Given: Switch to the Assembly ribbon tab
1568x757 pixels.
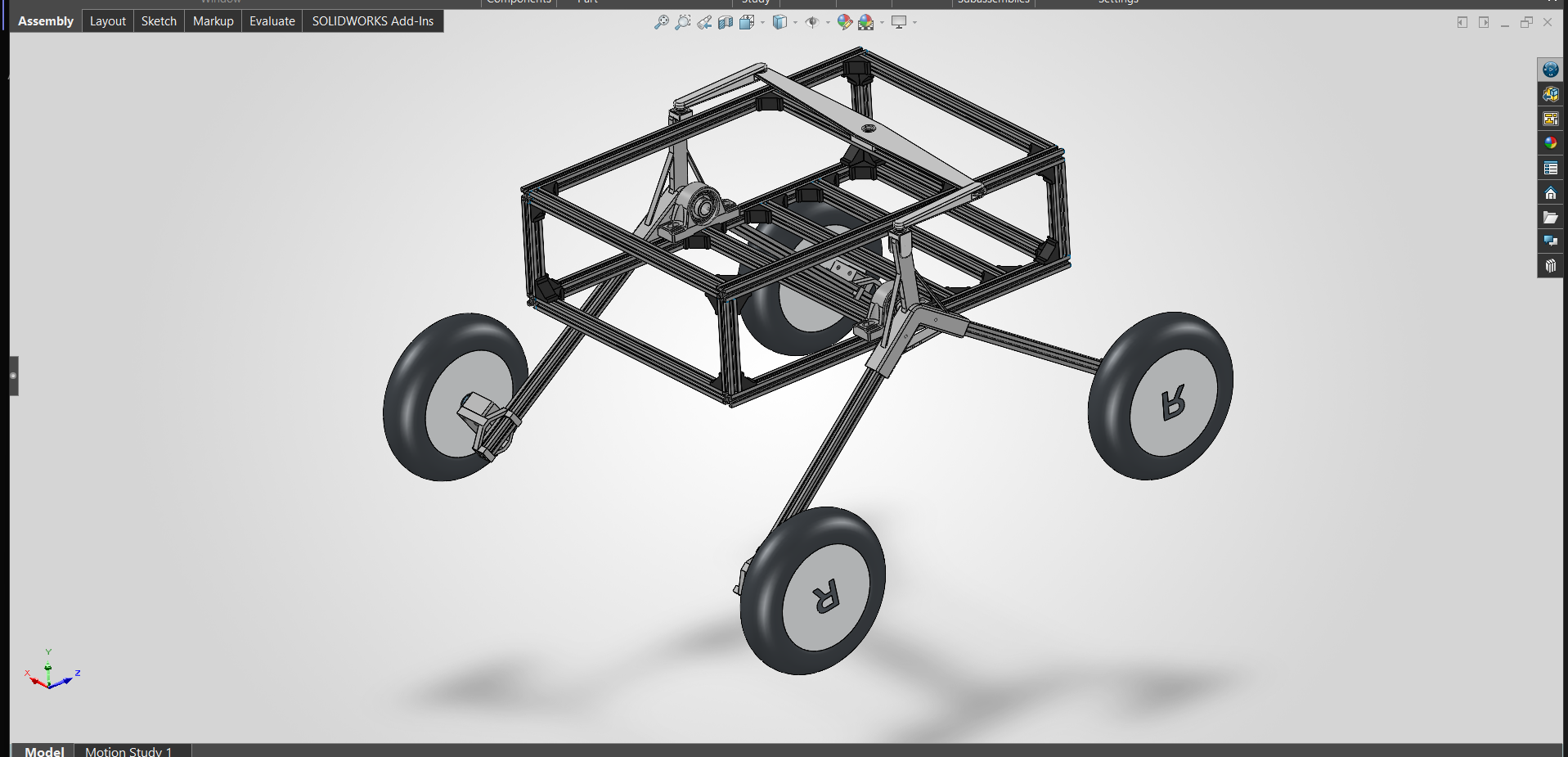Looking at the screenshot, I should 46,21.
